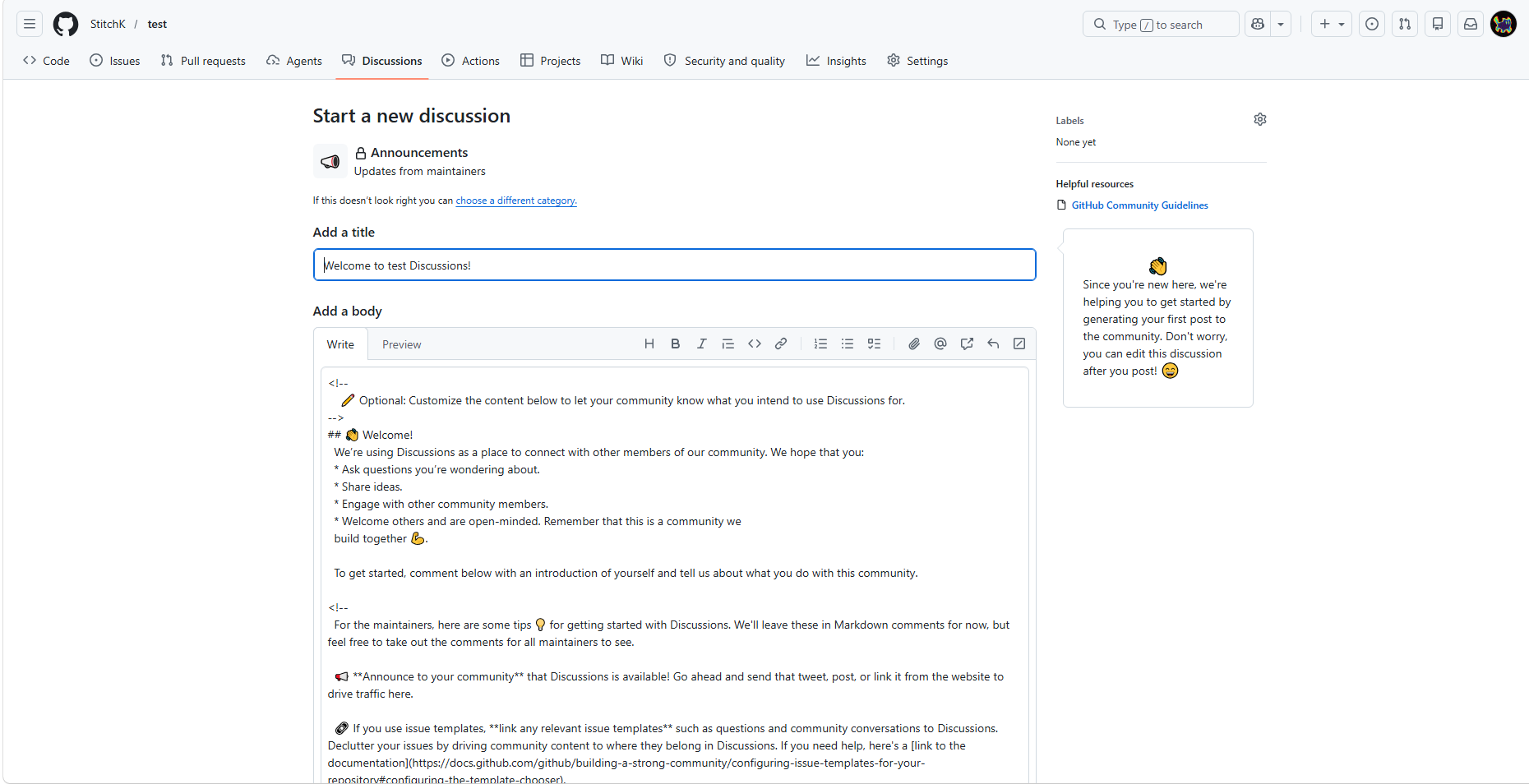View your issues via header icon

1372,24
